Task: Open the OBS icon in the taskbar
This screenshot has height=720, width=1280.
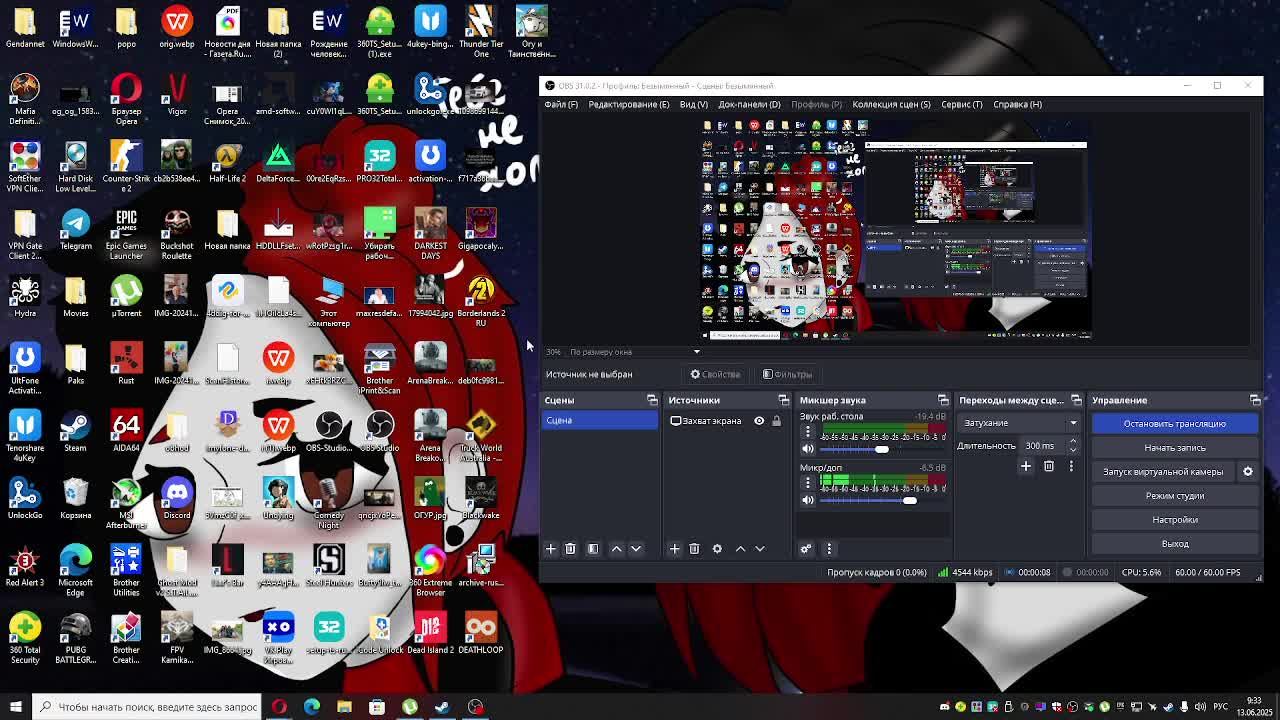Action: [475, 707]
